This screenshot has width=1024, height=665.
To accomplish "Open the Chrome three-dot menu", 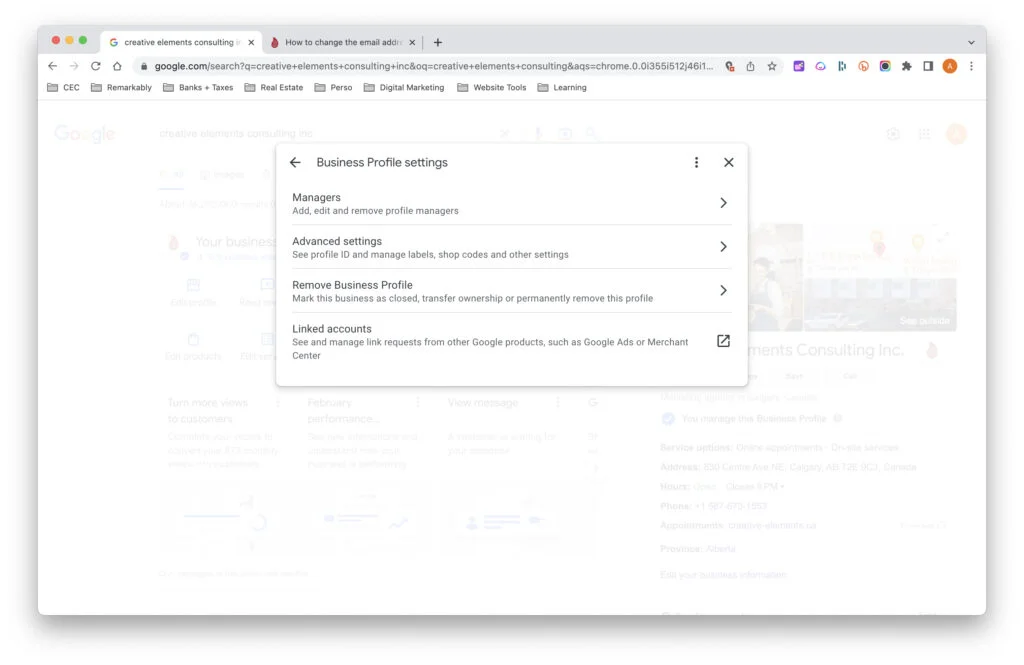I will pyautogui.click(x=971, y=66).
